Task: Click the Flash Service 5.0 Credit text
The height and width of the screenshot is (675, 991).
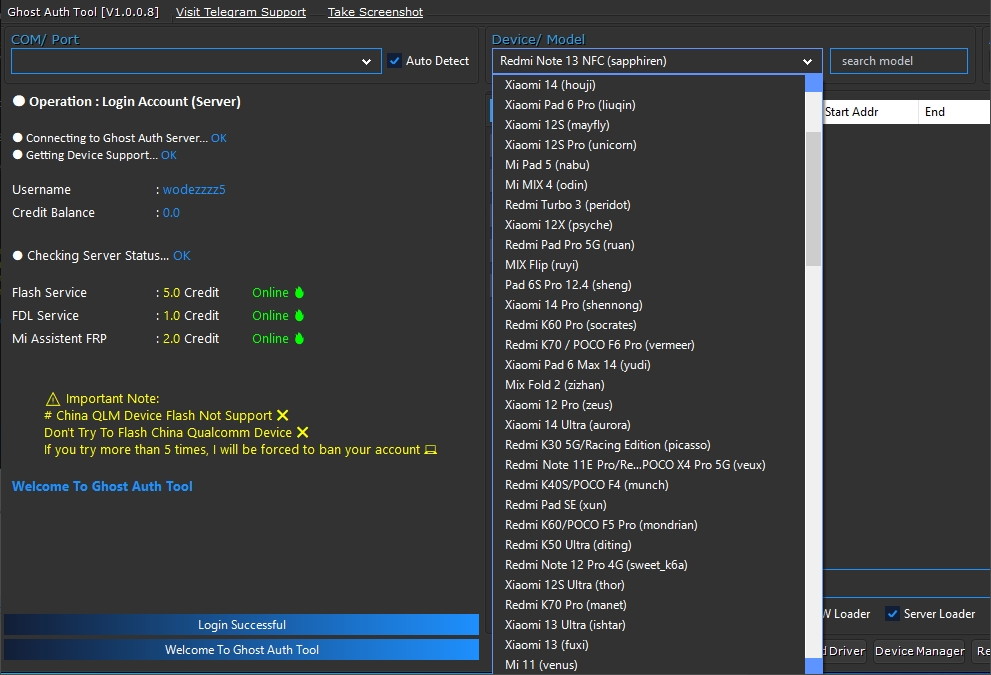Action: click(191, 293)
